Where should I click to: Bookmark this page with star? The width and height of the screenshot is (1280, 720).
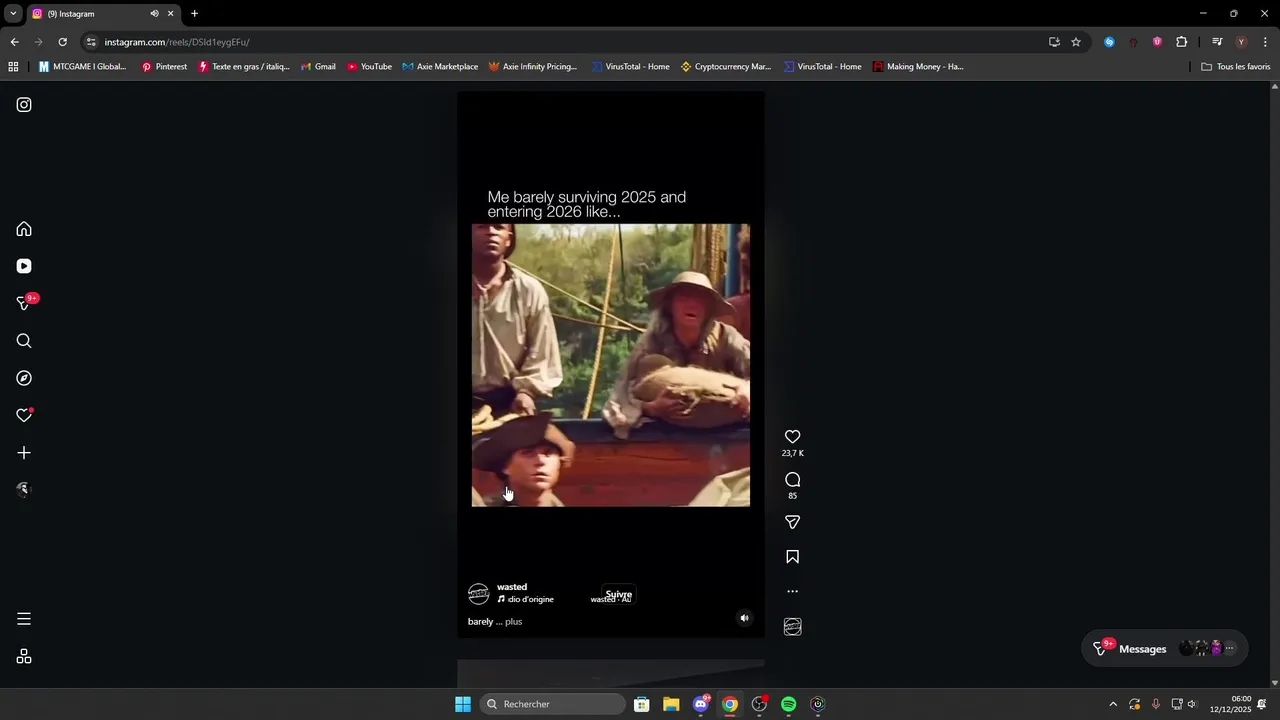pos(1076,42)
